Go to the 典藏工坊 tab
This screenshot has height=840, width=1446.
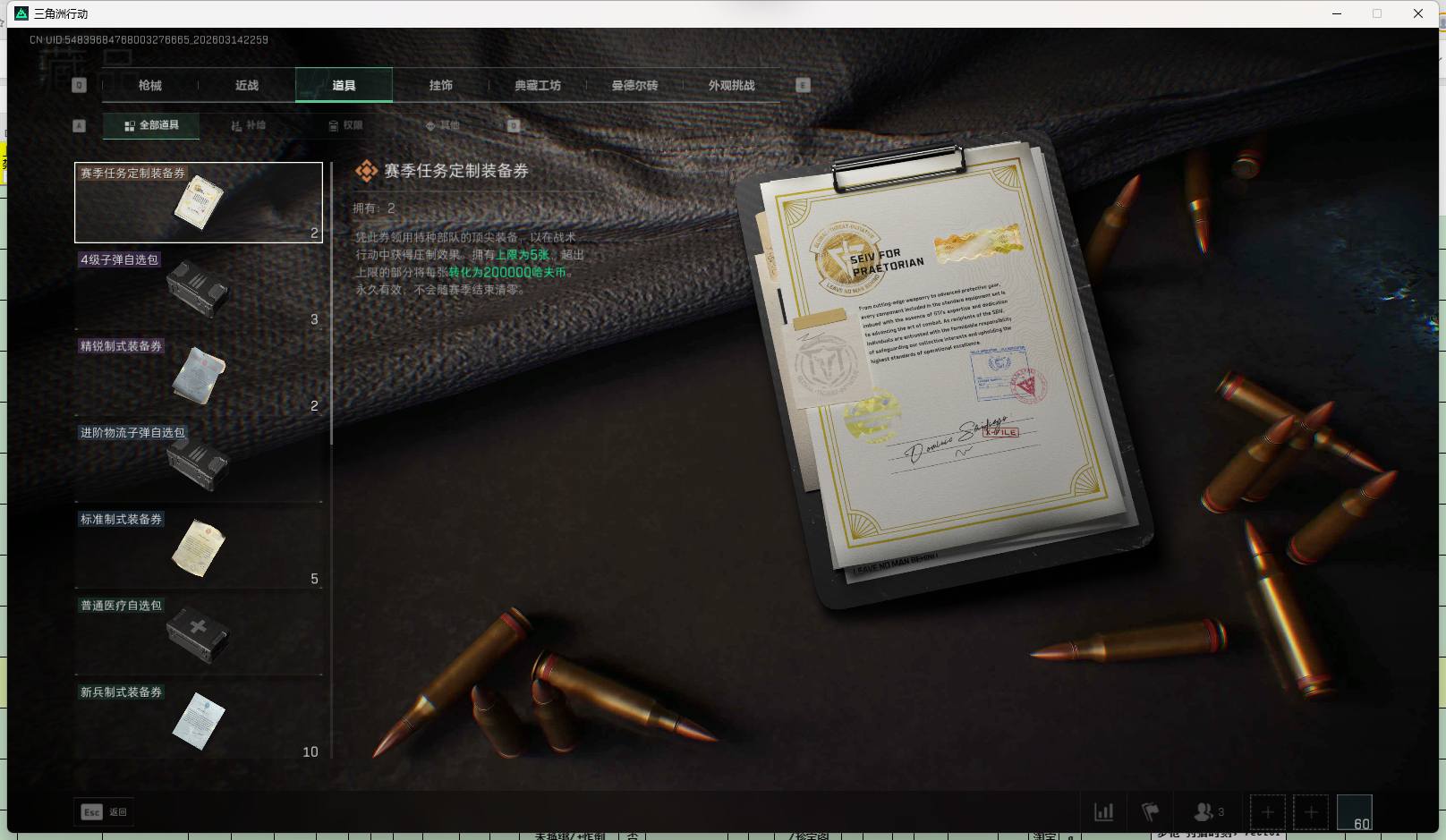(x=538, y=85)
